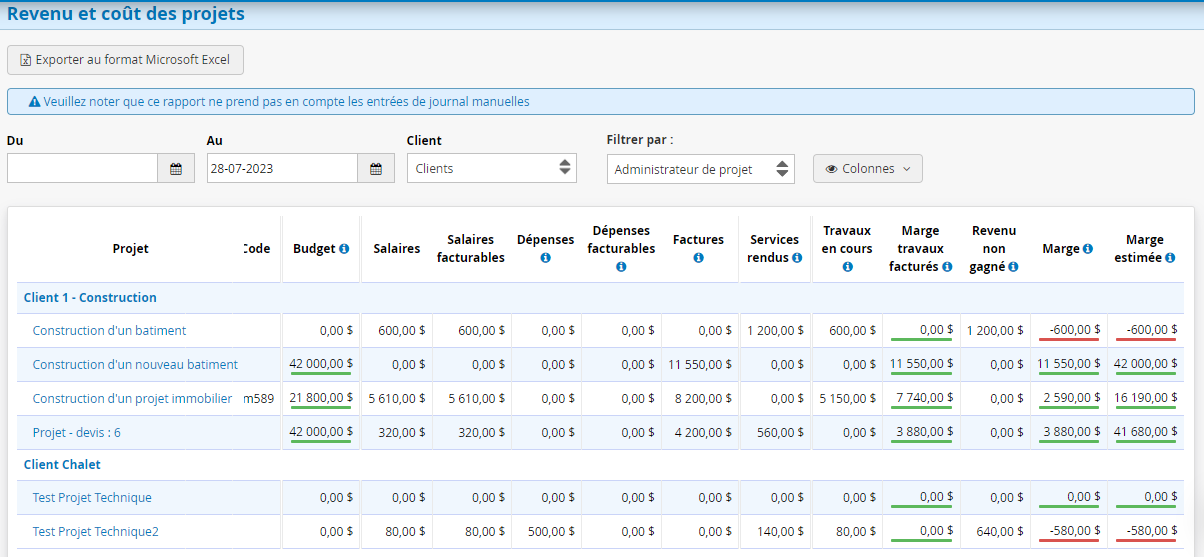The width and height of the screenshot is (1204, 557).
Task: Click into the Du date field
Action: [82, 168]
